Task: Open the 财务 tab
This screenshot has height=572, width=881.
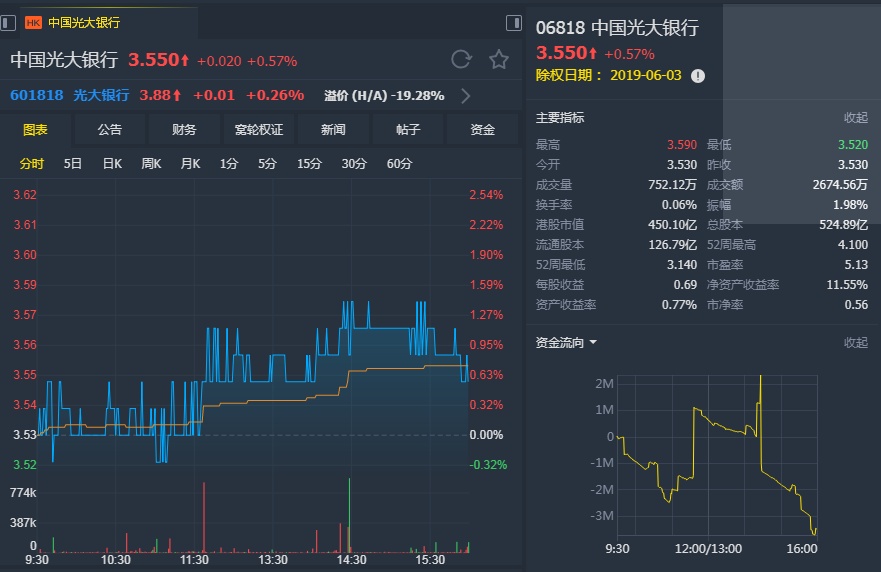Action: (184, 130)
